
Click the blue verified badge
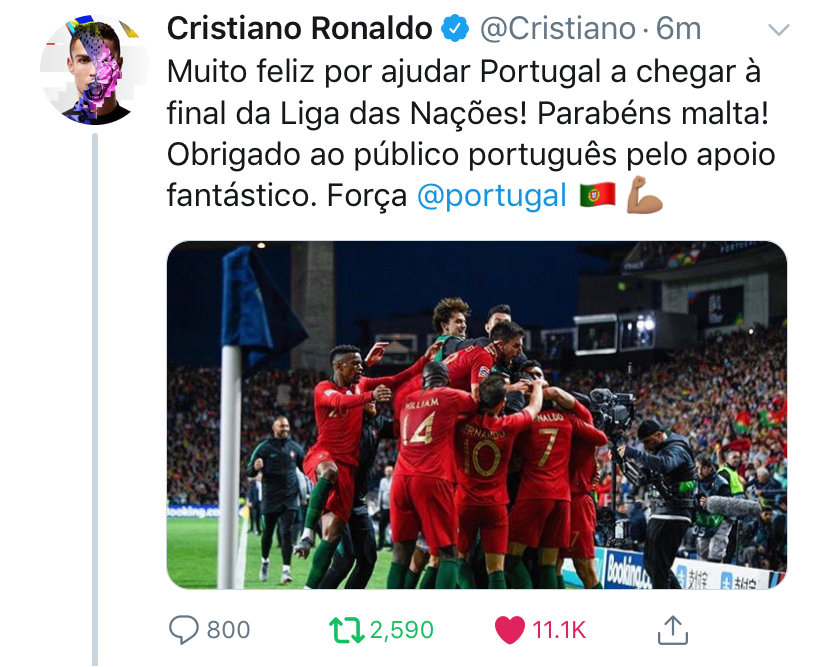[455, 29]
